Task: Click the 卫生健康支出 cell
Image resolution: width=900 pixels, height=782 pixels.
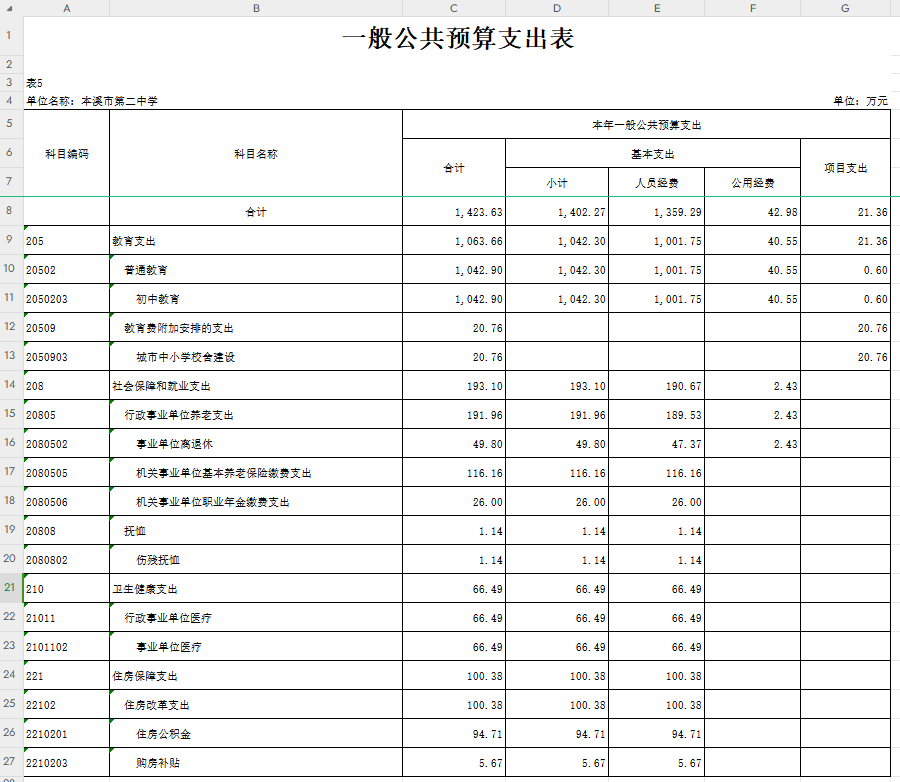Action: [256, 589]
